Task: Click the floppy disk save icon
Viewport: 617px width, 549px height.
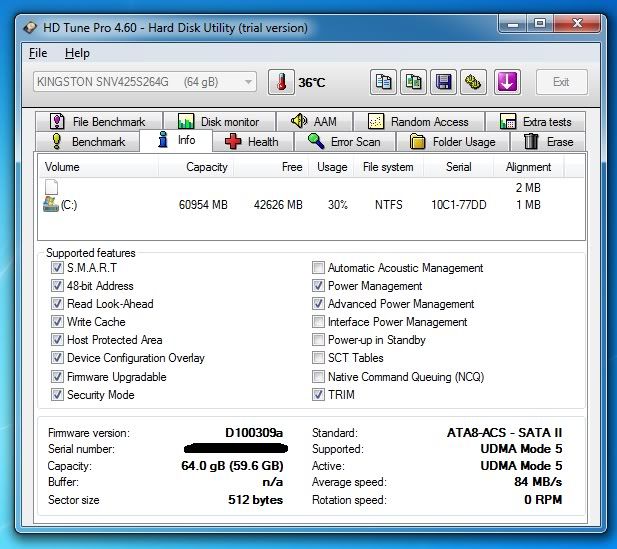Action: pos(443,82)
